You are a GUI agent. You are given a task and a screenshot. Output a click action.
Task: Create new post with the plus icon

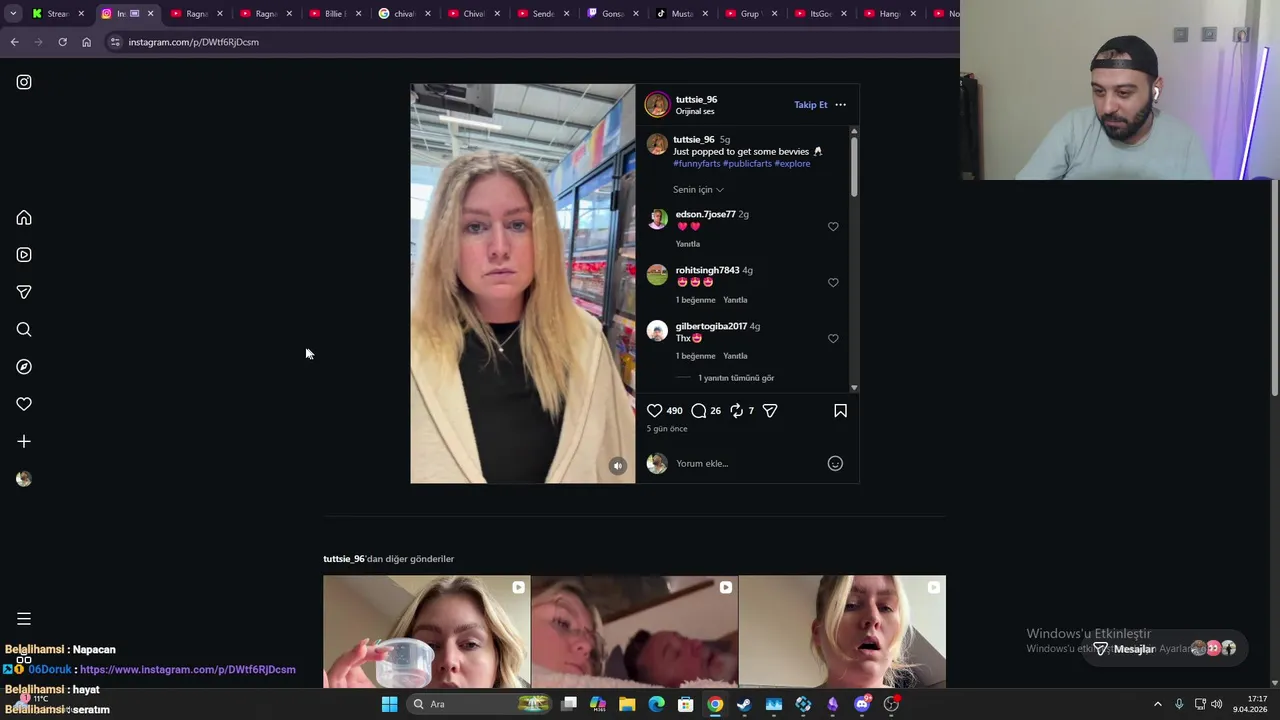[24, 441]
